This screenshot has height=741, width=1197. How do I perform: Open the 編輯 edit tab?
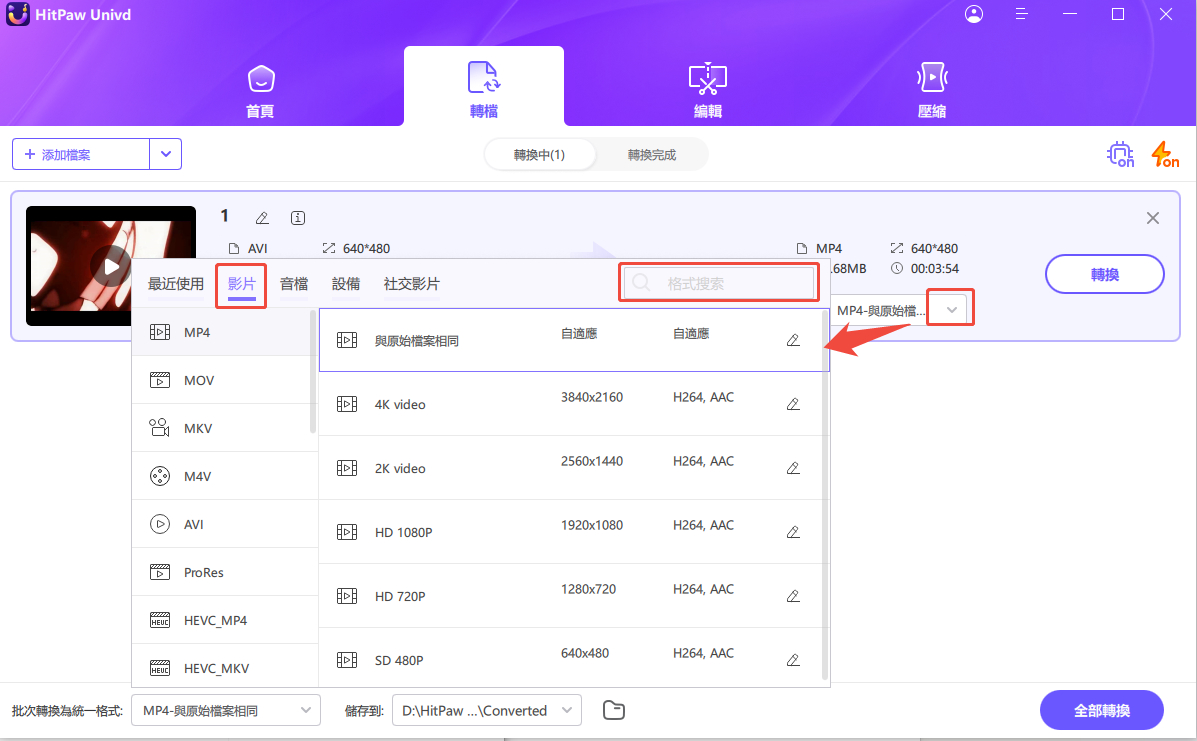click(x=708, y=92)
